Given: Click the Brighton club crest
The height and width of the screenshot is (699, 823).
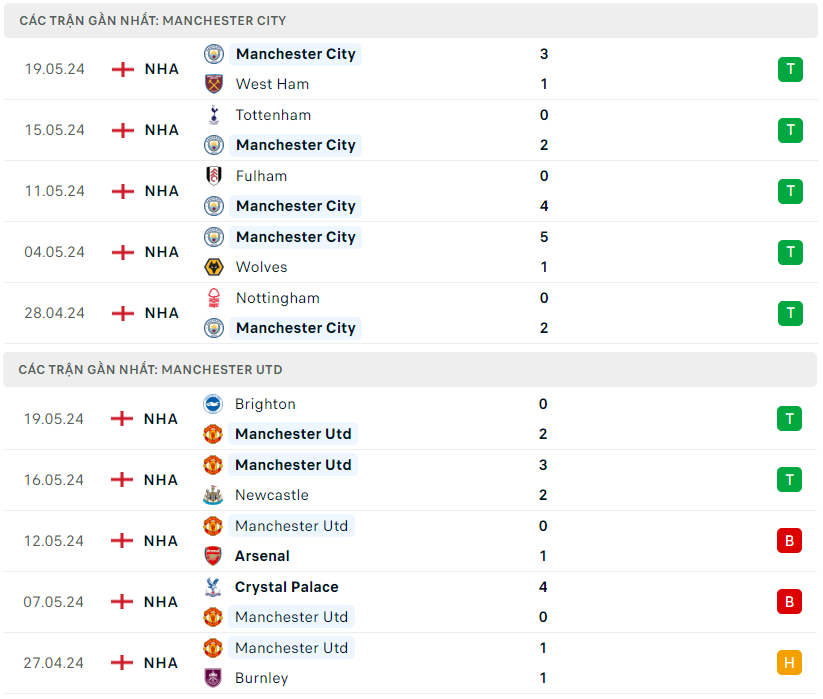Looking at the screenshot, I should 212,404.
